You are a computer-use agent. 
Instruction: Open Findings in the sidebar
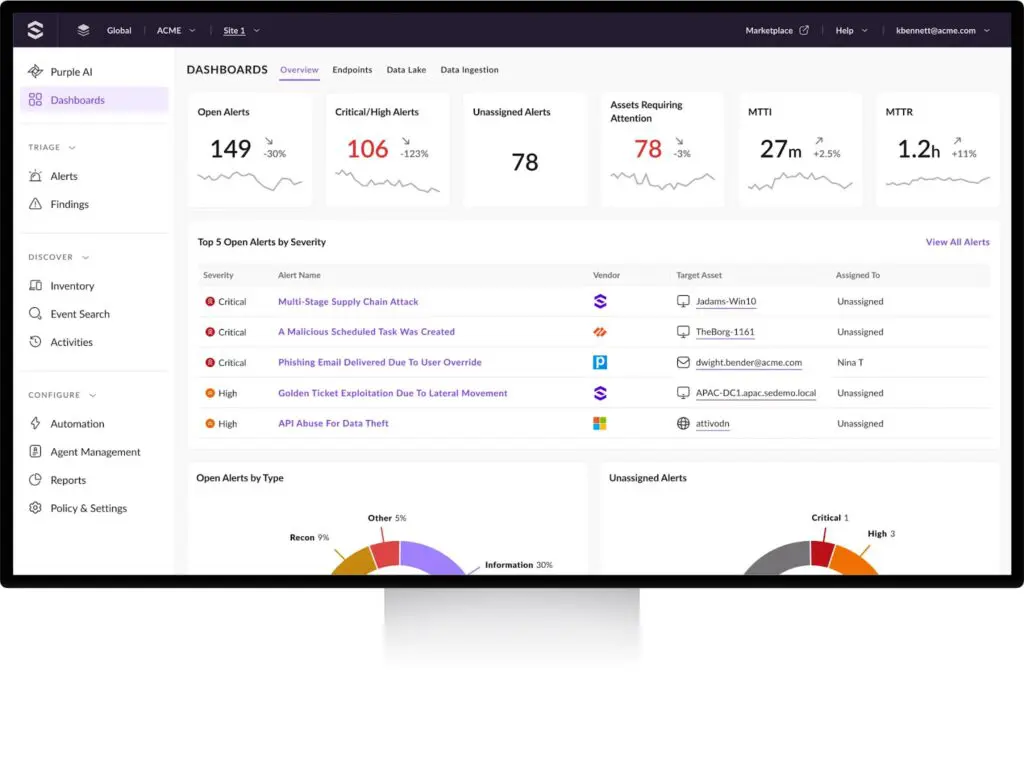pyautogui.click(x=69, y=204)
